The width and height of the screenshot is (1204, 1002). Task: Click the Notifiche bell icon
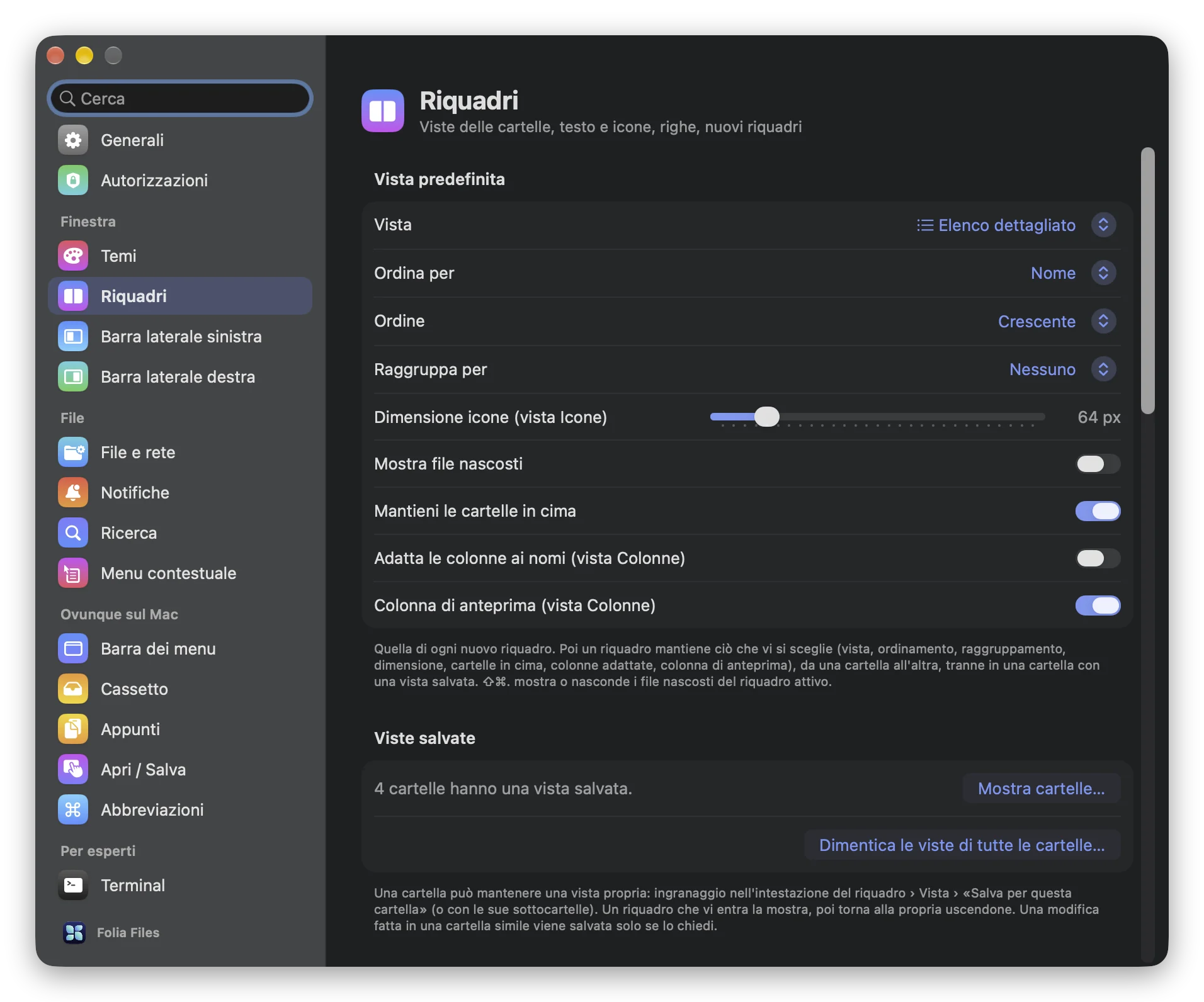pyautogui.click(x=73, y=493)
